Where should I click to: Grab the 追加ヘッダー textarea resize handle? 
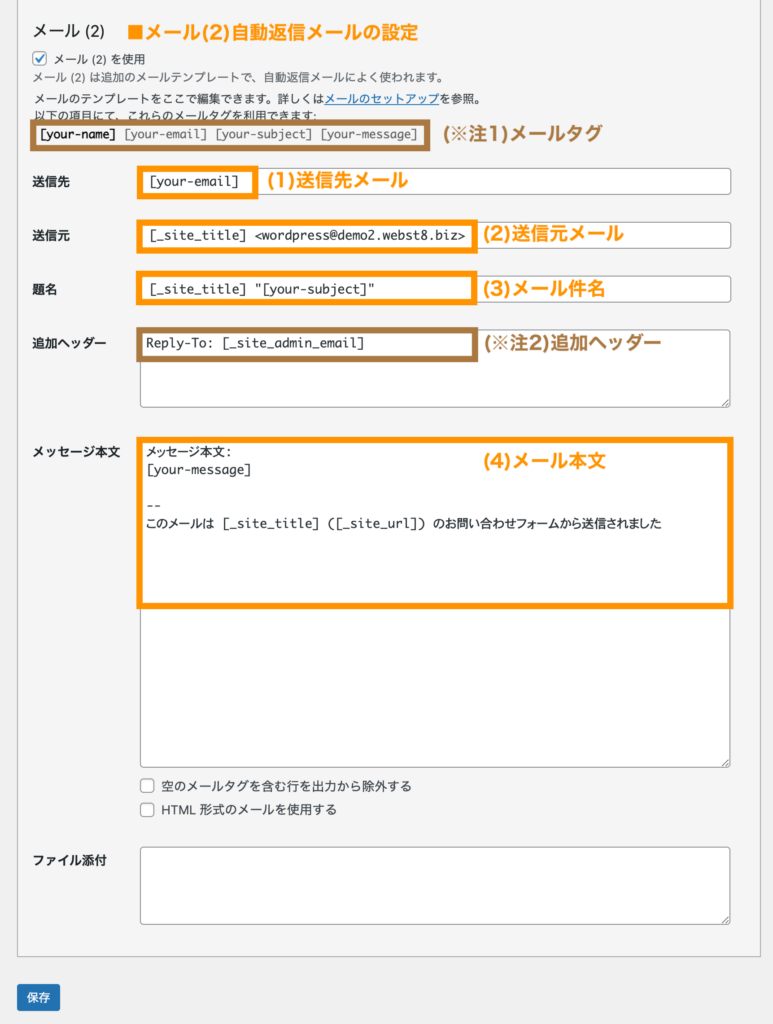[724, 401]
